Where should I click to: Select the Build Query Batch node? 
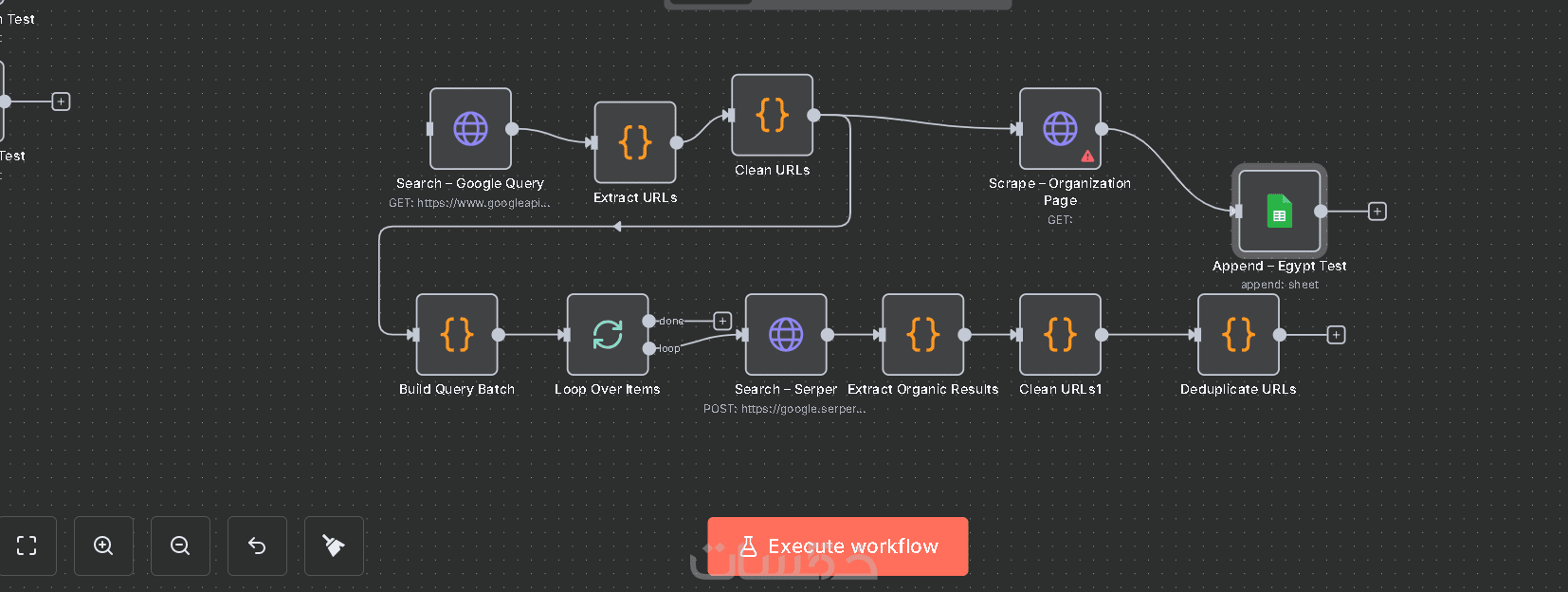point(457,335)
